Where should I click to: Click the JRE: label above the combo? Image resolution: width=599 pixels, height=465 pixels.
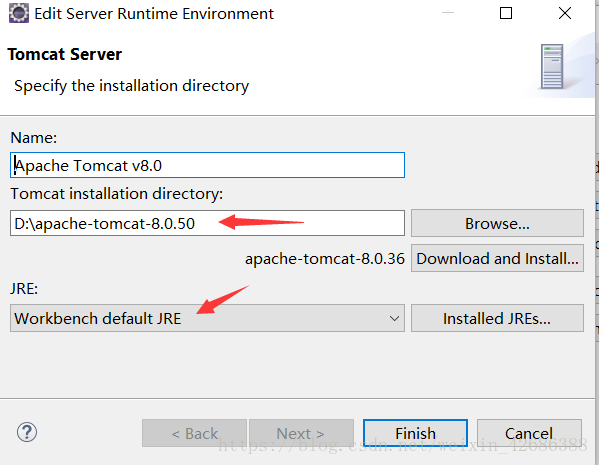[24, 288]
